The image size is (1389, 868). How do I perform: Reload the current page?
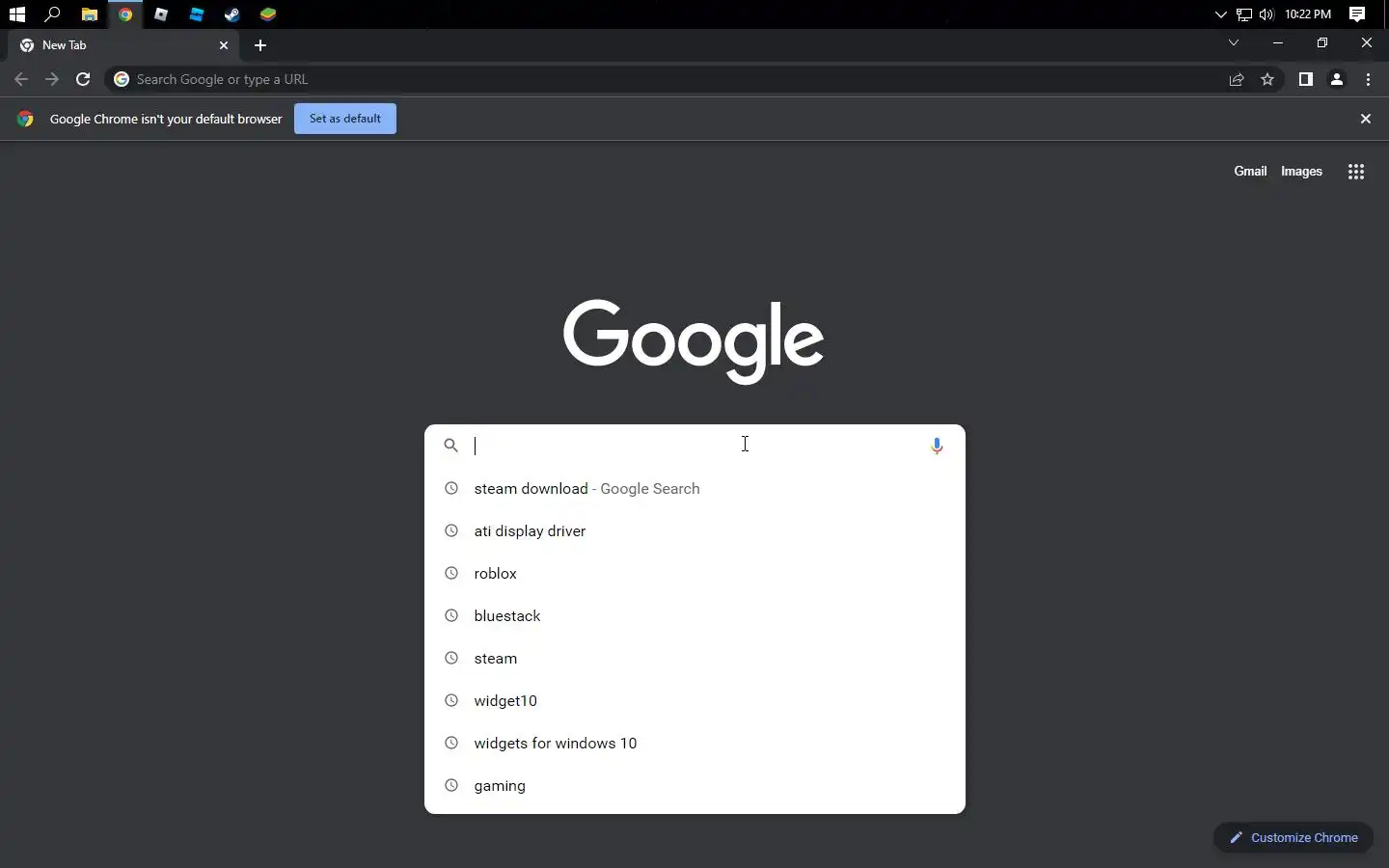(83, 79)
